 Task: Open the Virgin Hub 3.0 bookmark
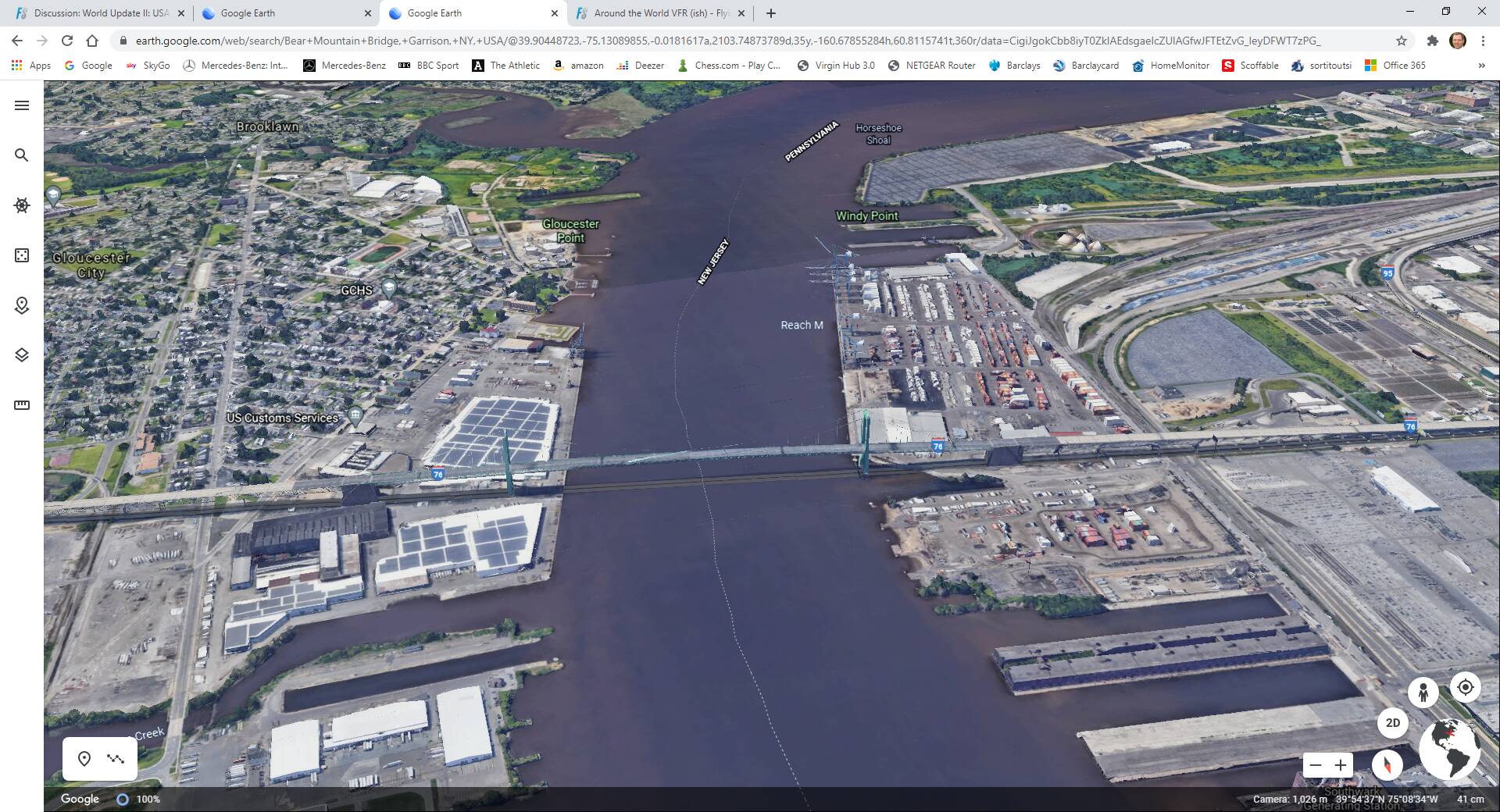coord(835,66)
